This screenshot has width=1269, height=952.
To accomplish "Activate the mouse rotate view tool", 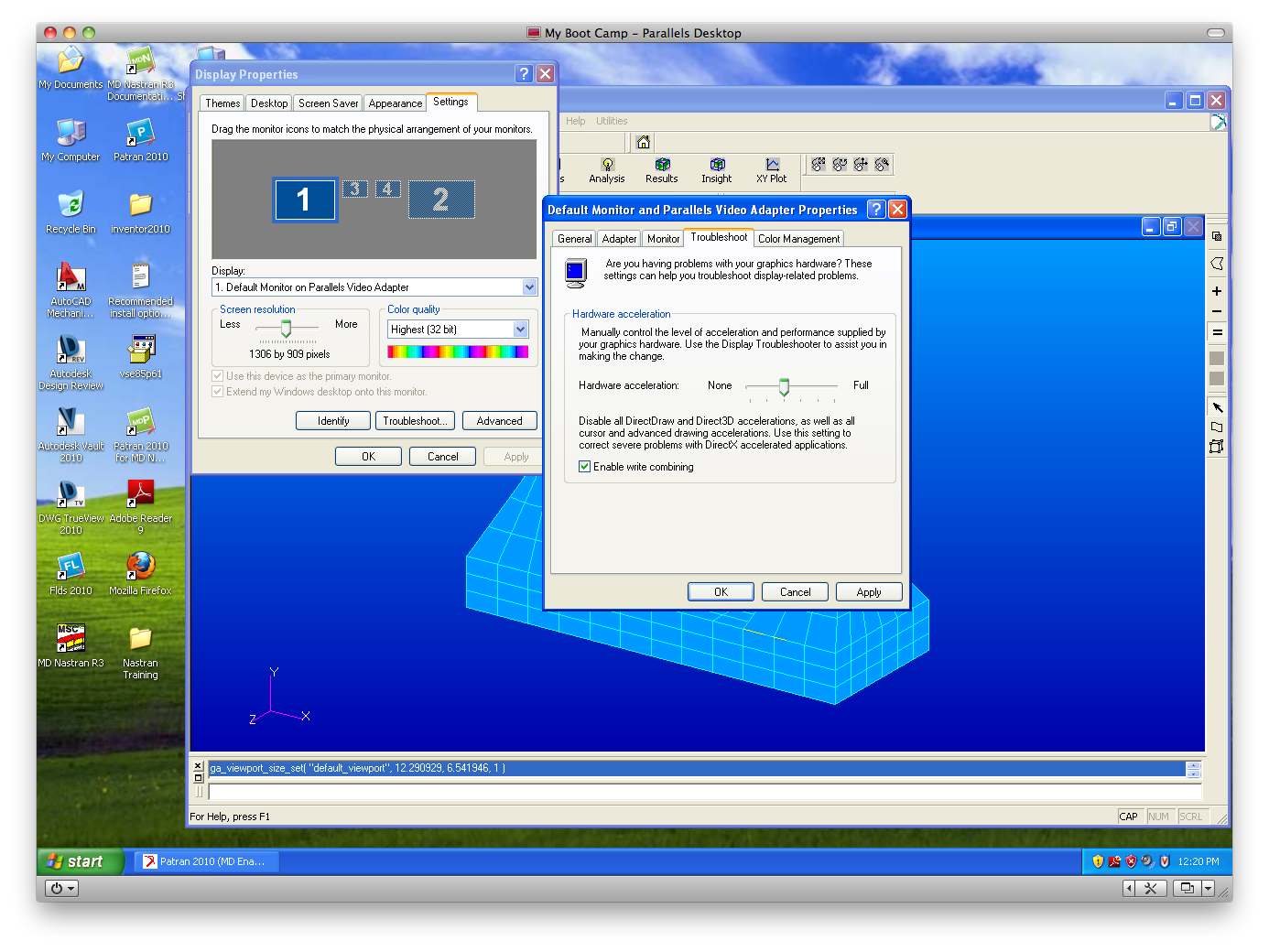I will coord(840,165).
